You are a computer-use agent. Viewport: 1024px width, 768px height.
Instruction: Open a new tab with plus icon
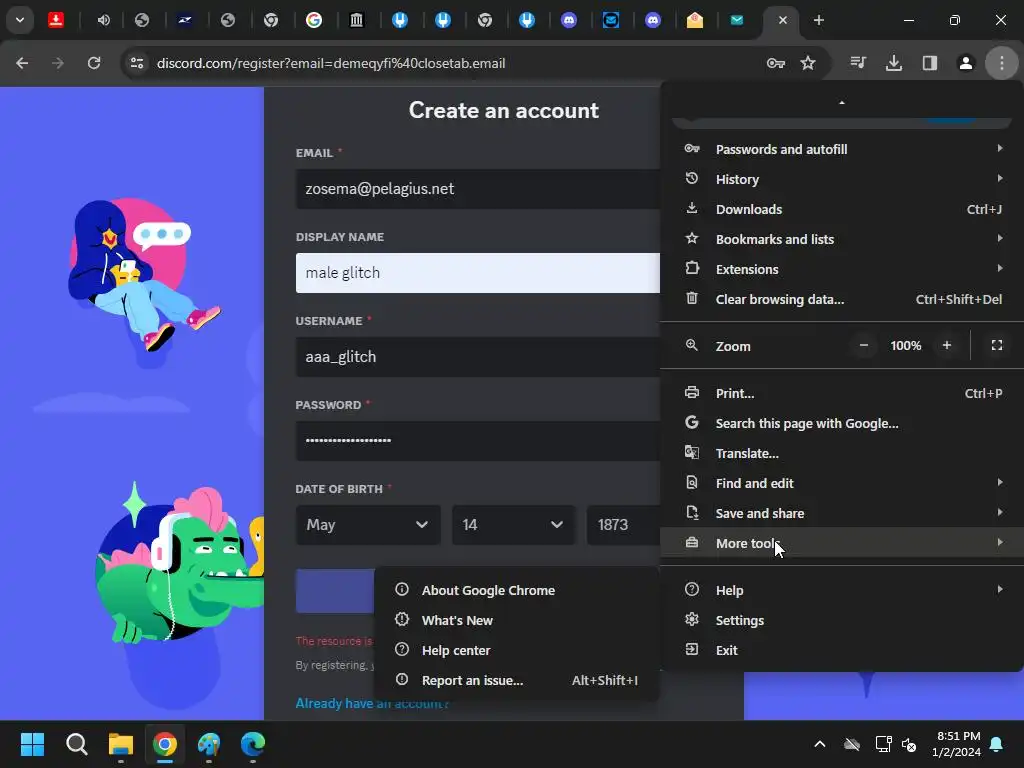pos(818,20)
